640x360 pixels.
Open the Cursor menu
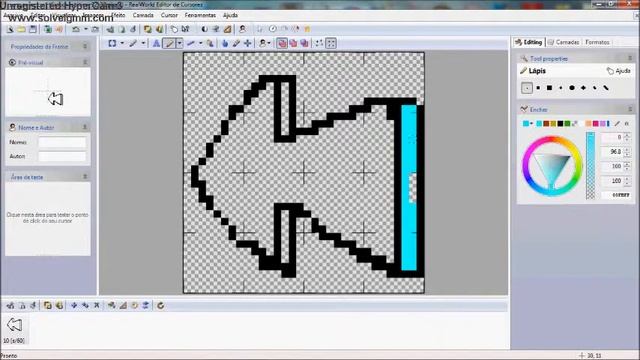click(x=169, y=15)
